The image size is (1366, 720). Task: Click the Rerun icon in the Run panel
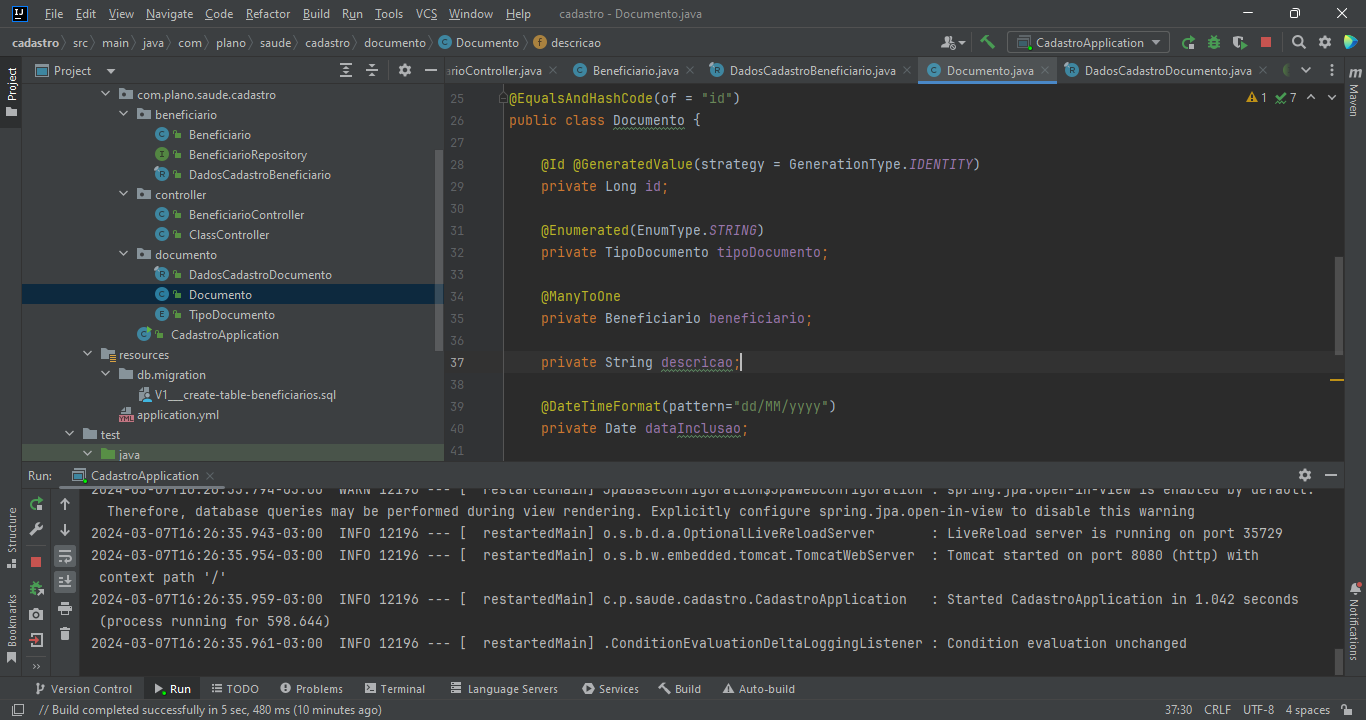pos(37,504)
